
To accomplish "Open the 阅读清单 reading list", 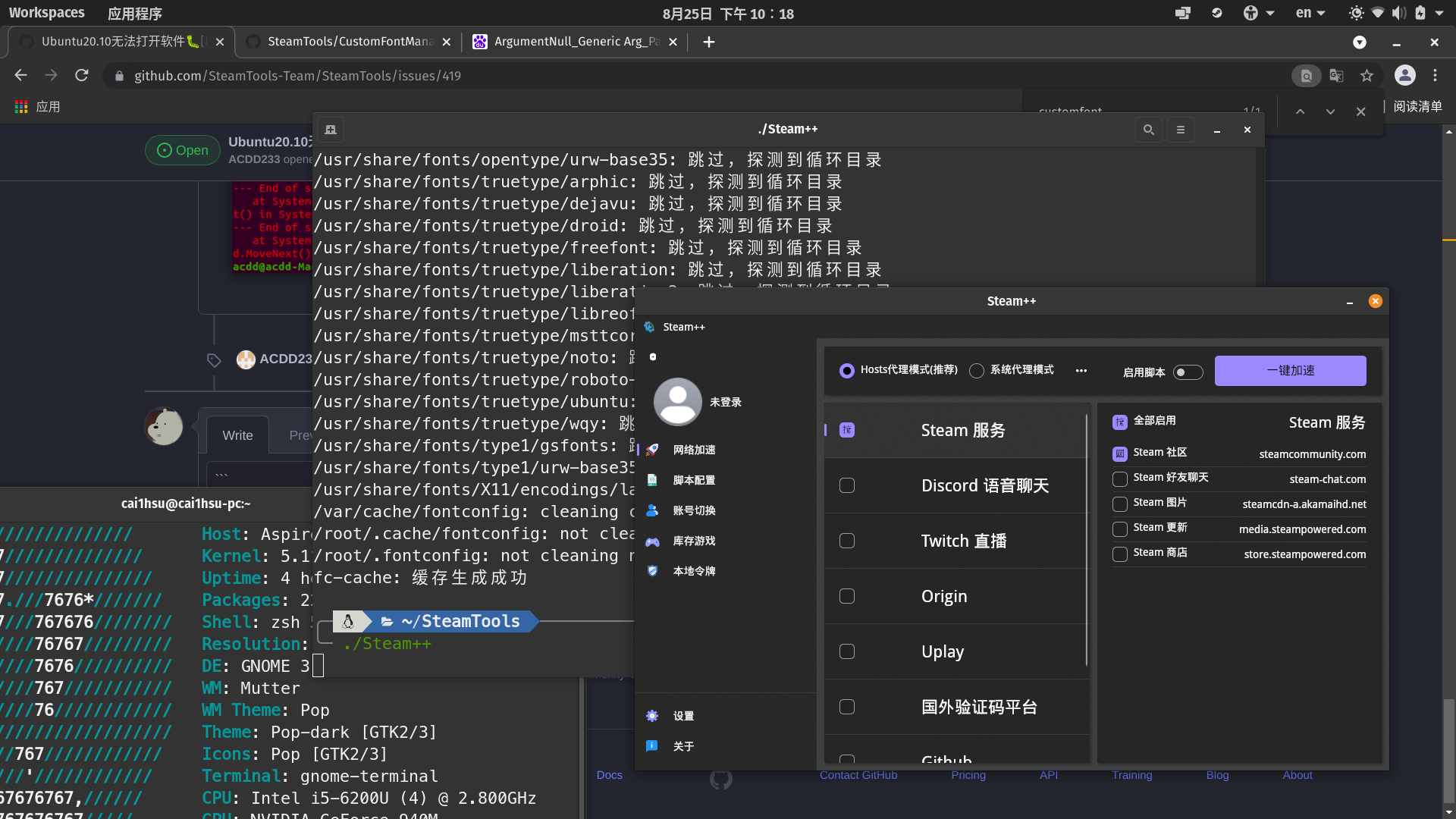I will click(1417, 106).
